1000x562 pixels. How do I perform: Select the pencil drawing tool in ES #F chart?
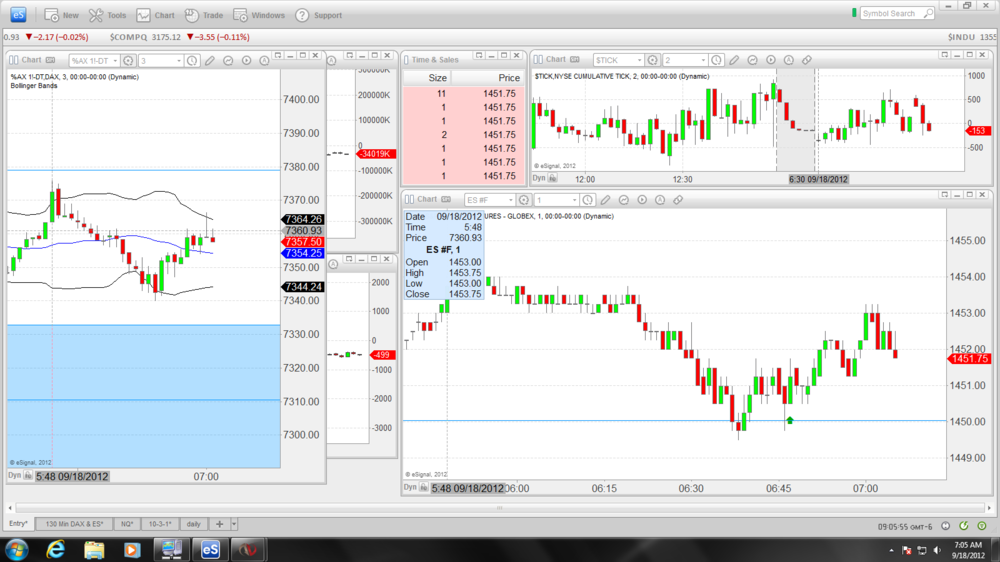605,200
